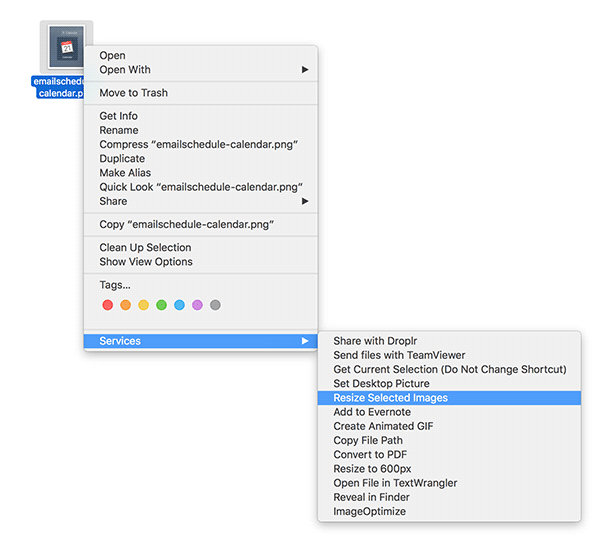Choose Open File in TextWrangler

[x=449, y=483]
